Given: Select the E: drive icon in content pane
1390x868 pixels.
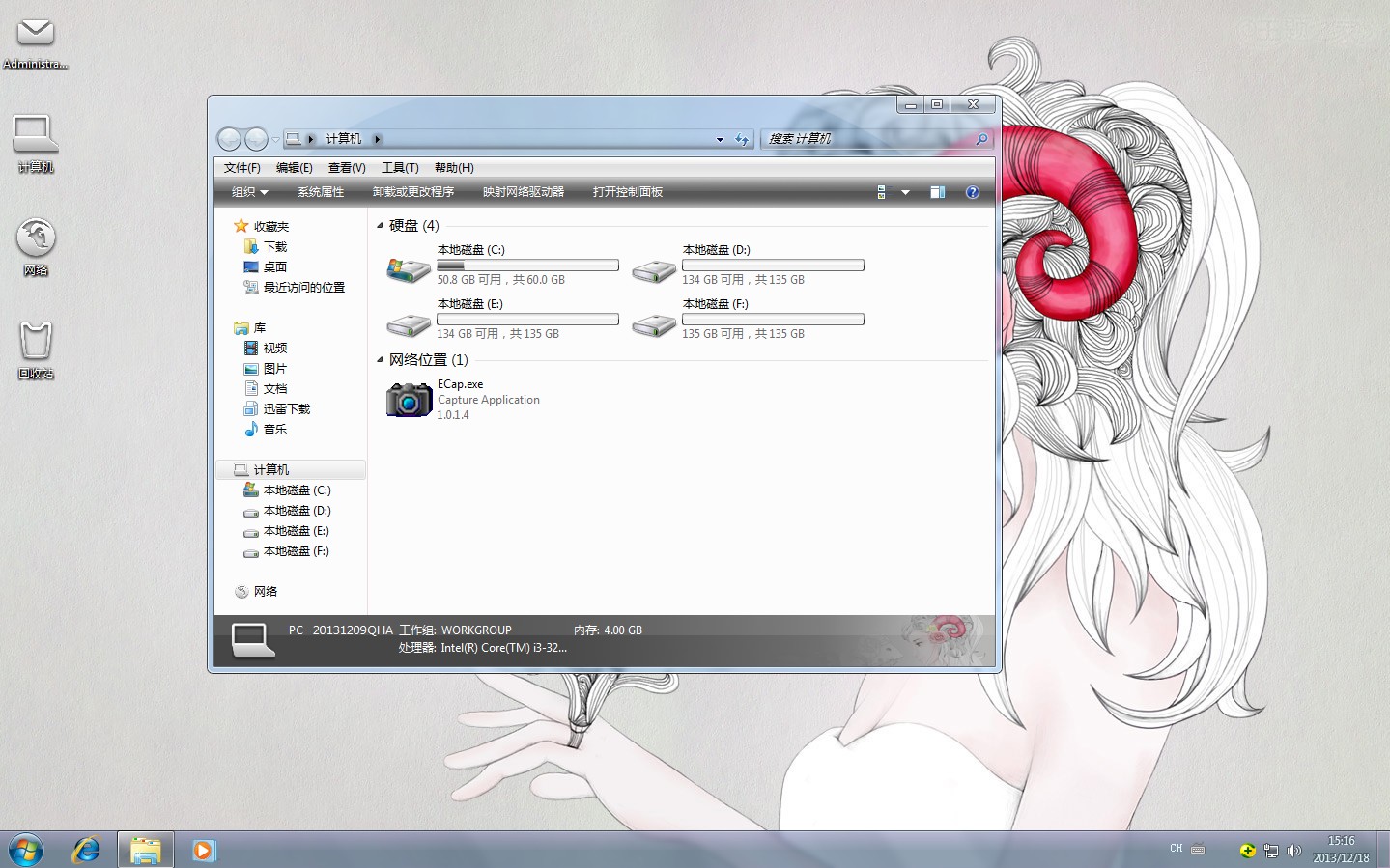Looking at the screenshot, I should [x=409, y=325].
